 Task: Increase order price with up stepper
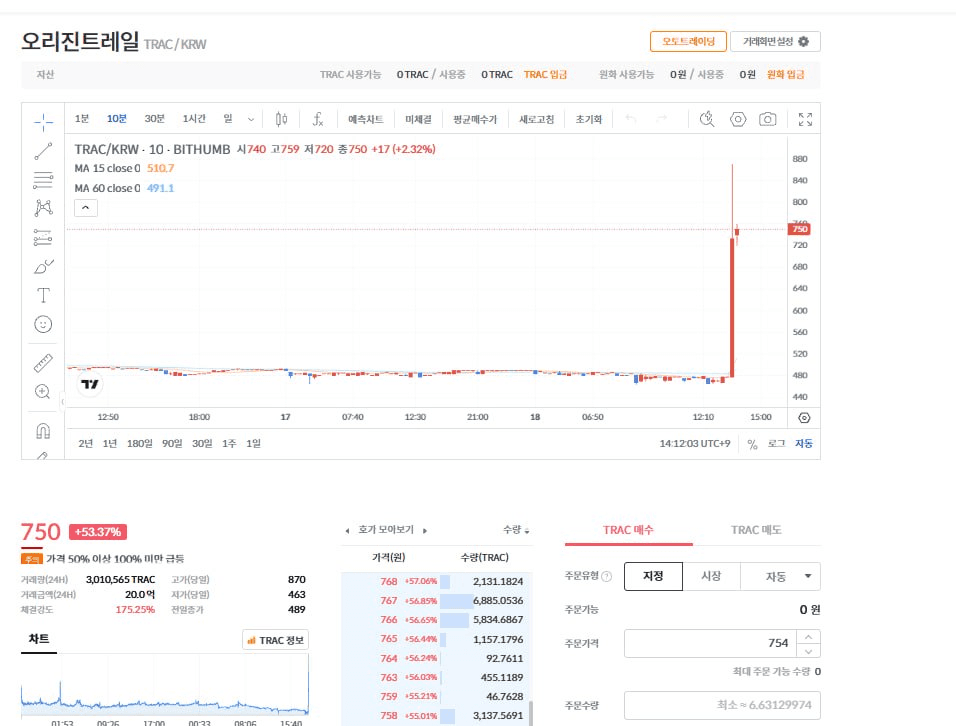point(808,636)
